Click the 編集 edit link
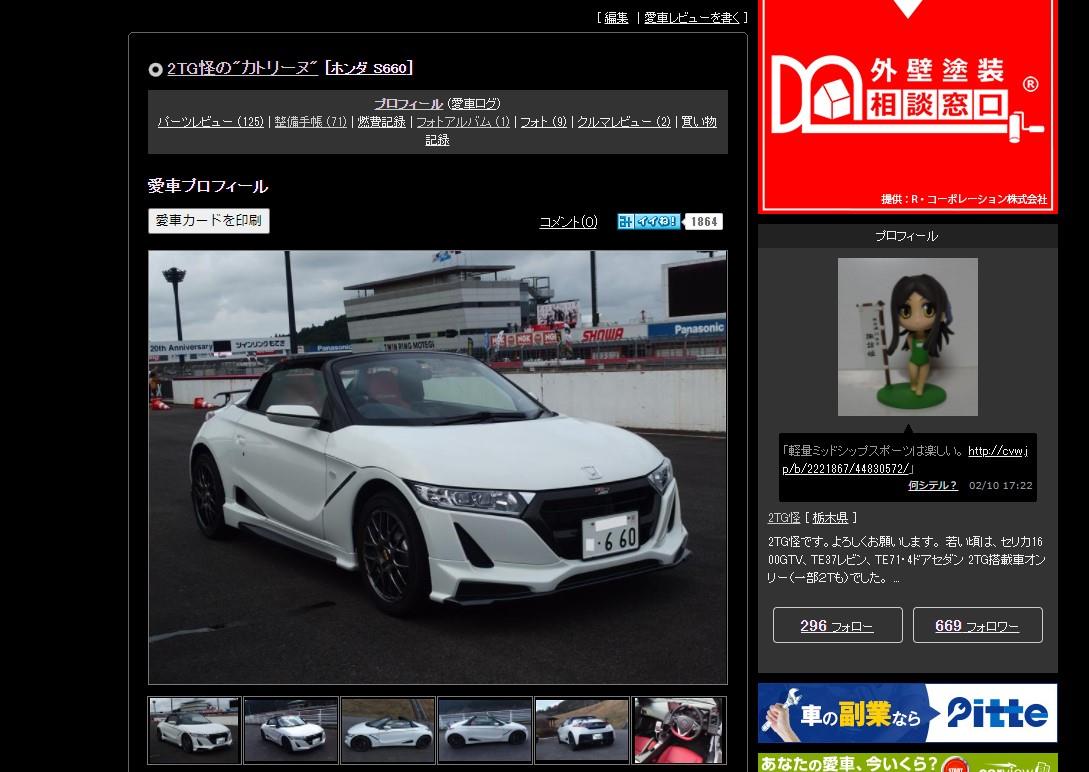1089x772 pixels. 616,17
